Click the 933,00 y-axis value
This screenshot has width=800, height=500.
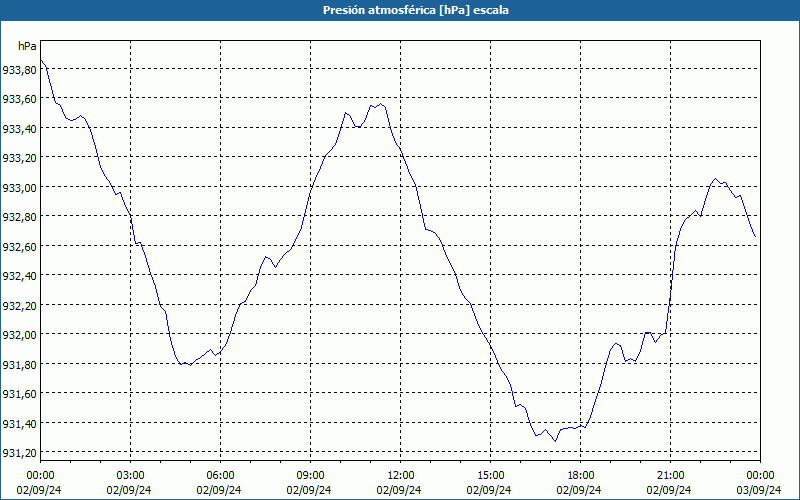19,188
